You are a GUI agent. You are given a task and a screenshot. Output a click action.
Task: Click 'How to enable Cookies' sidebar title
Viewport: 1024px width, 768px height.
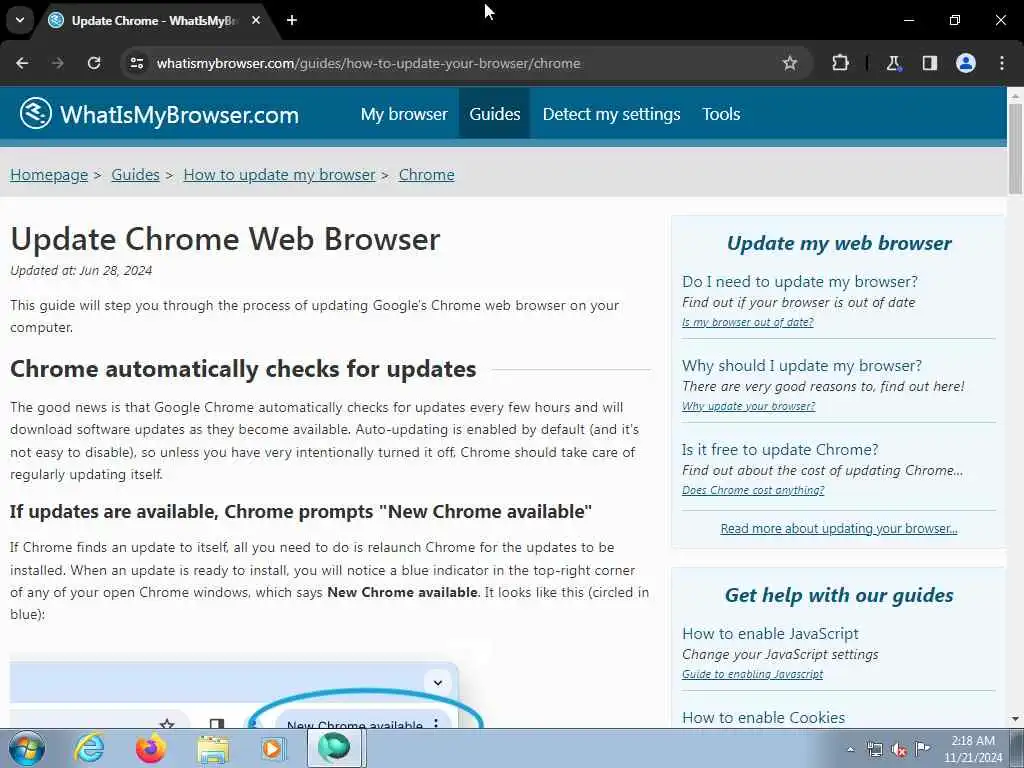pyautogui.click(x=763, y=718)
